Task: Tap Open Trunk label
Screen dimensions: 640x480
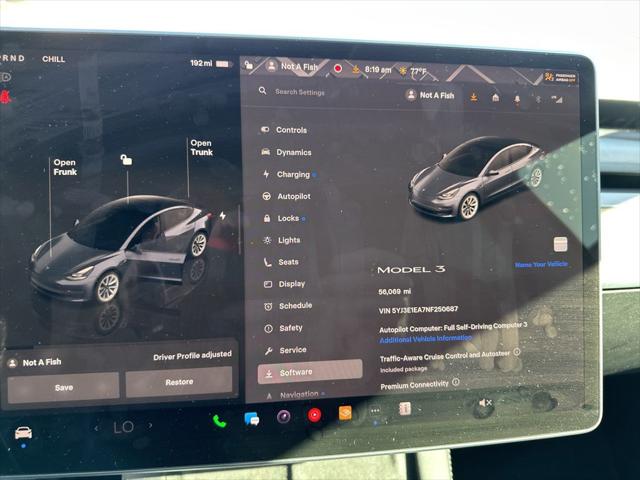Action: point(201,147)
